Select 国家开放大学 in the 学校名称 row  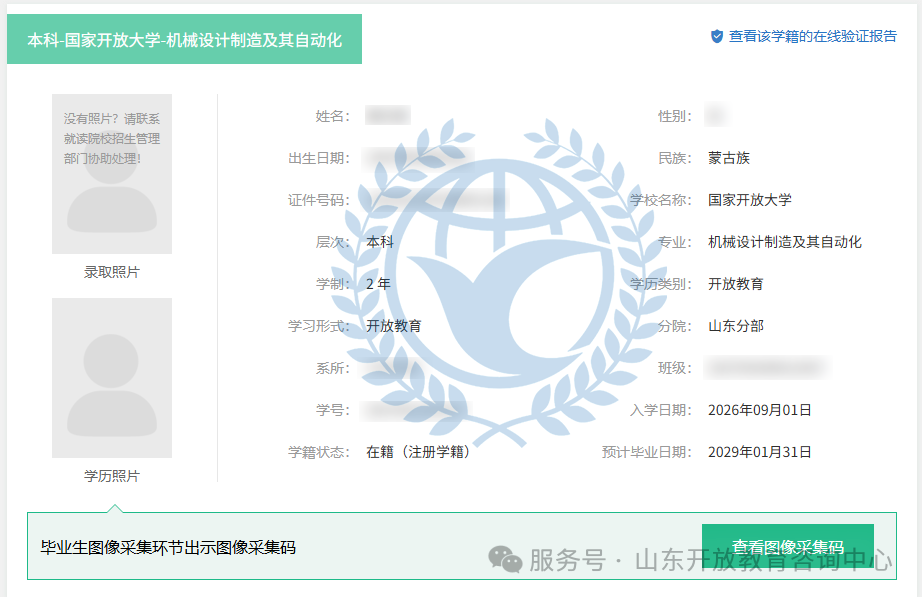point(750,200)
